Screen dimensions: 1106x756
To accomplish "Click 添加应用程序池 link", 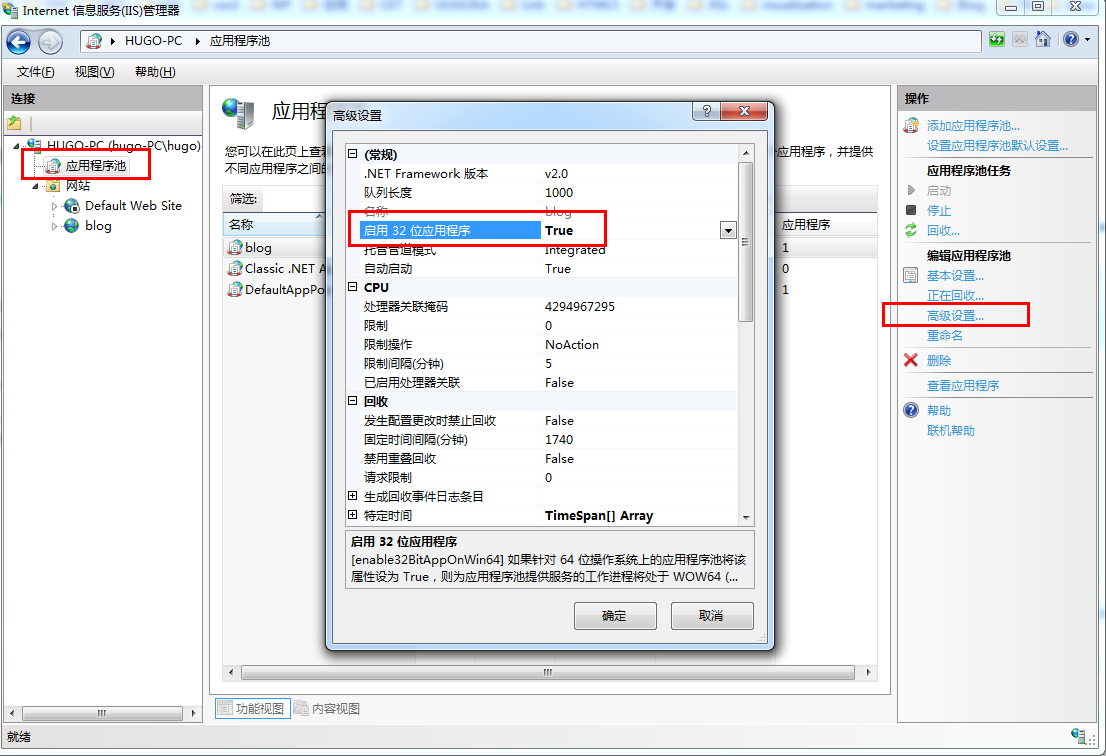I will [973, 126].
